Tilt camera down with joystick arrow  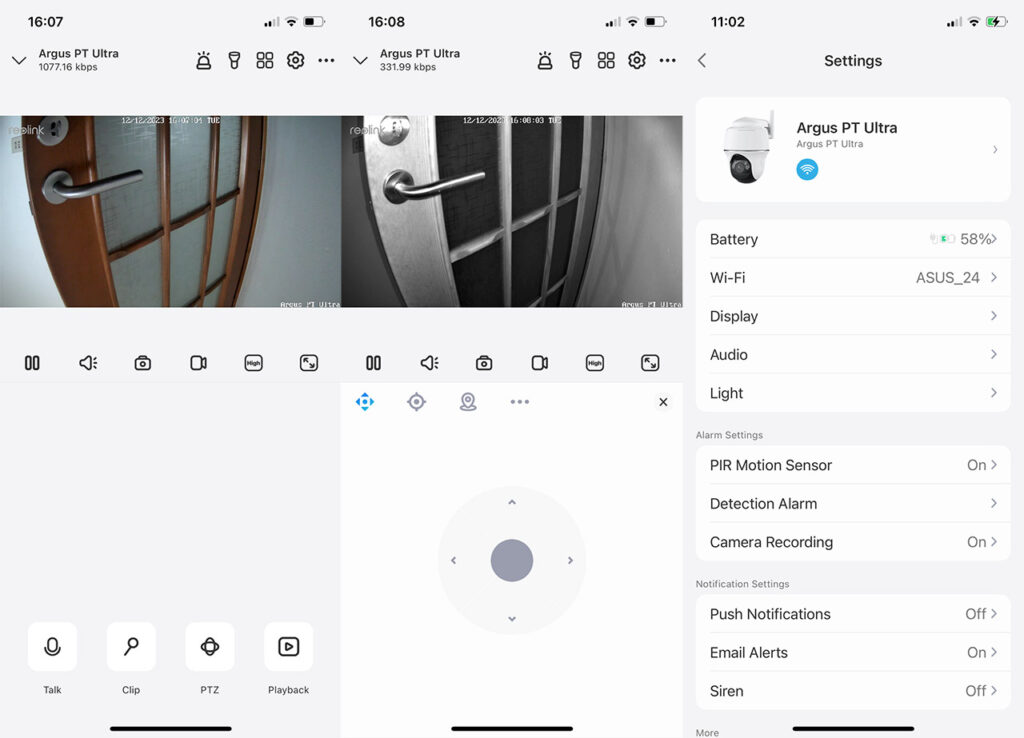[x=512, y=618]
